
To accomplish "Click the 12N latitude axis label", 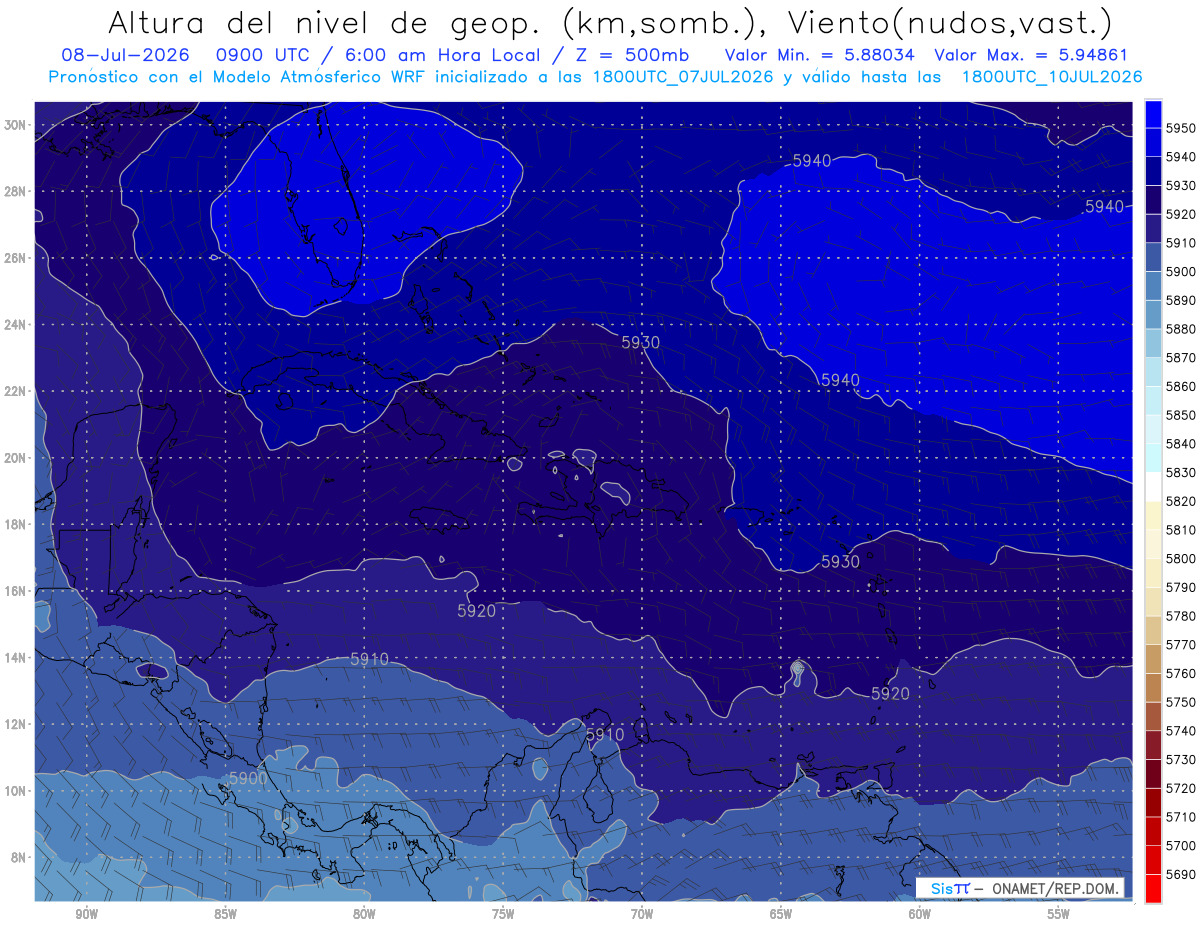I will coord(15,724).
